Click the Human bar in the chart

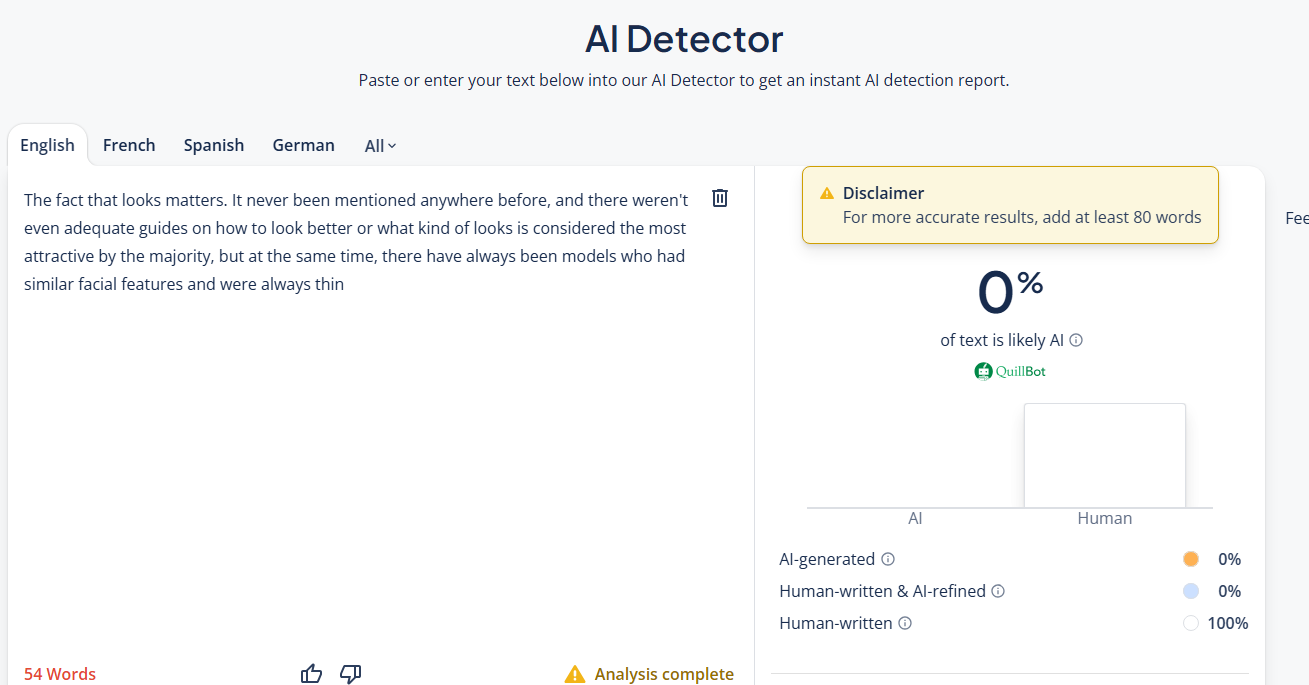pyautogui.click(x=1105, y=456)
